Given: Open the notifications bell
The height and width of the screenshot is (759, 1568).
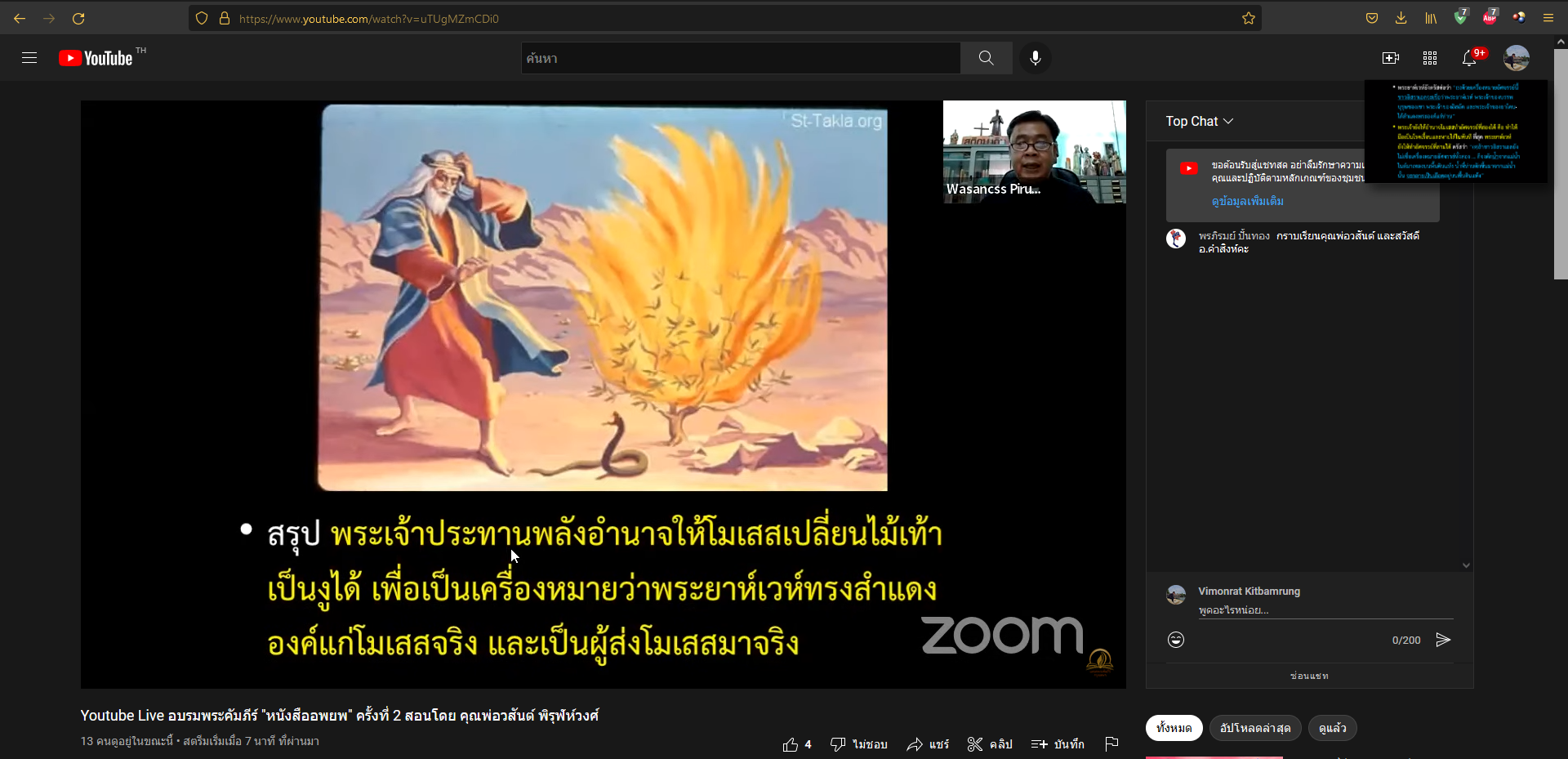Looking at the screenshot, I should 1469,58.
